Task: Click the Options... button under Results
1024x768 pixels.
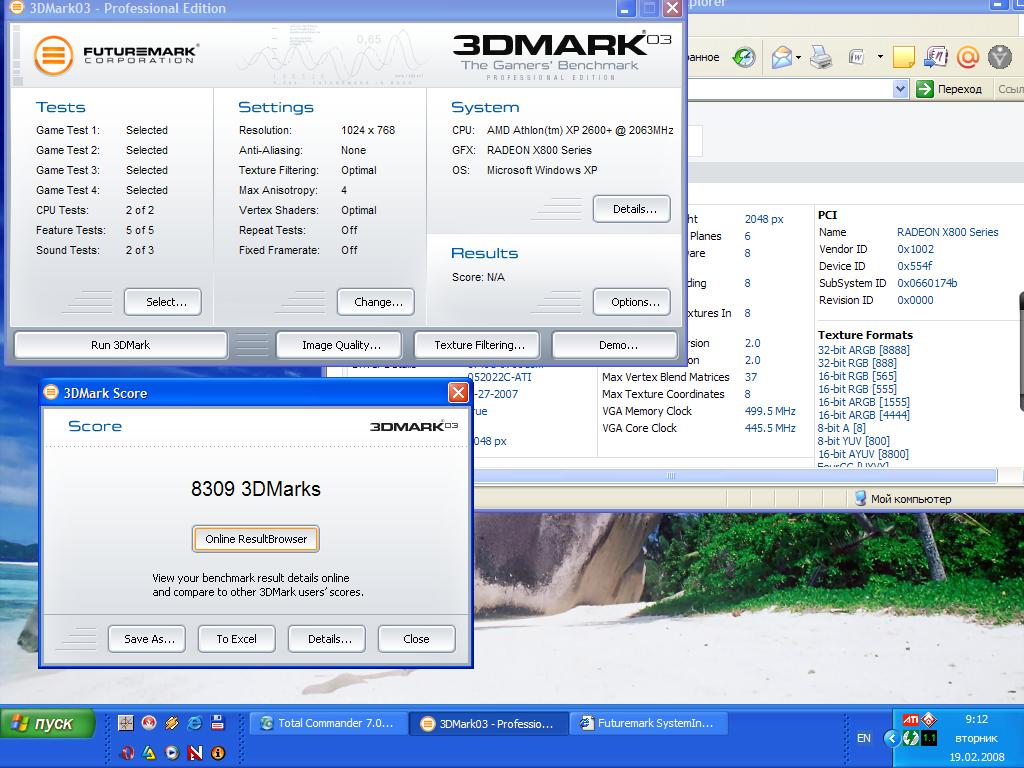Action: [x=632, y=302]
